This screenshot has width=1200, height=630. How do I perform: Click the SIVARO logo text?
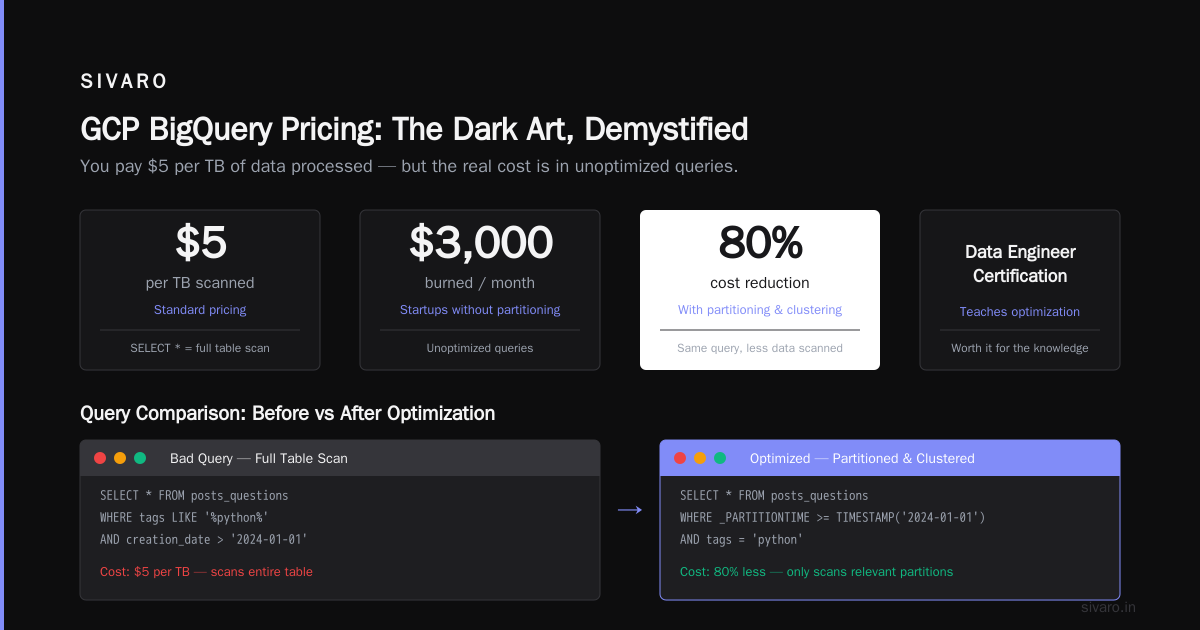pyautogui.click(x=124, y=82)
